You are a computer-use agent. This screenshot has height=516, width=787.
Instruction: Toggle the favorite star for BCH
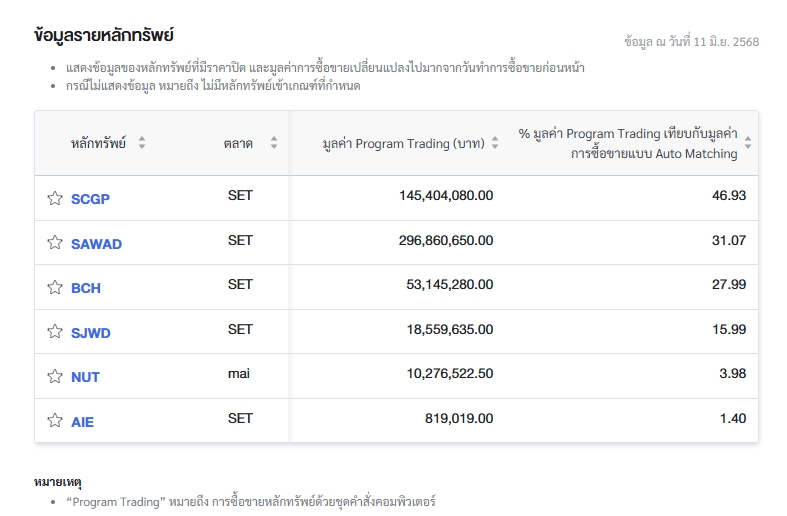pyautogui.click(x=55, y=287)
